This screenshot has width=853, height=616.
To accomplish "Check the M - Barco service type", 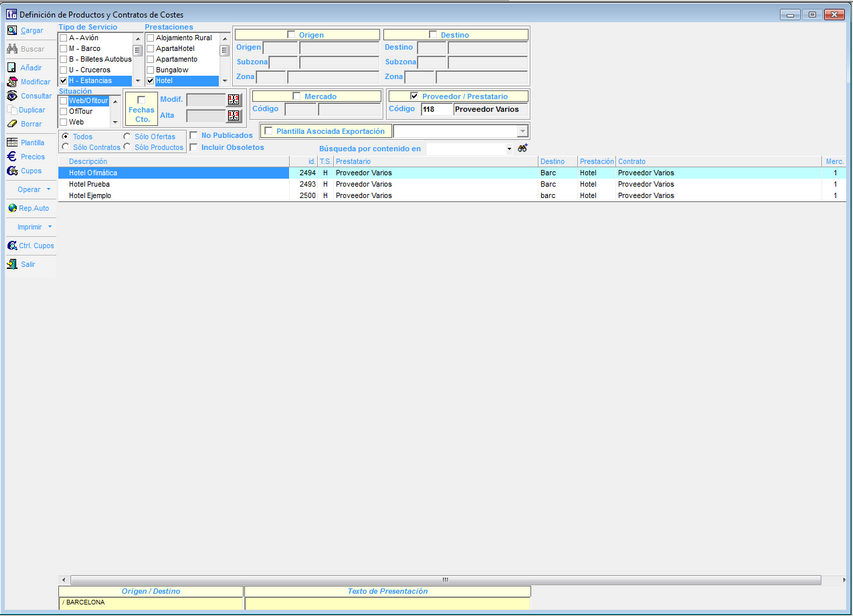I will [x=64, y=48].
